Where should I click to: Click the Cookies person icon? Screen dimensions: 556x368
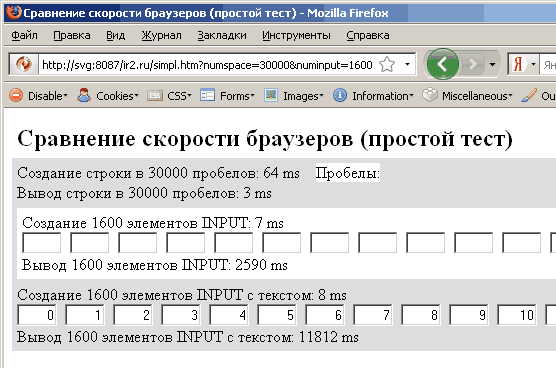(x=84, y=95)
